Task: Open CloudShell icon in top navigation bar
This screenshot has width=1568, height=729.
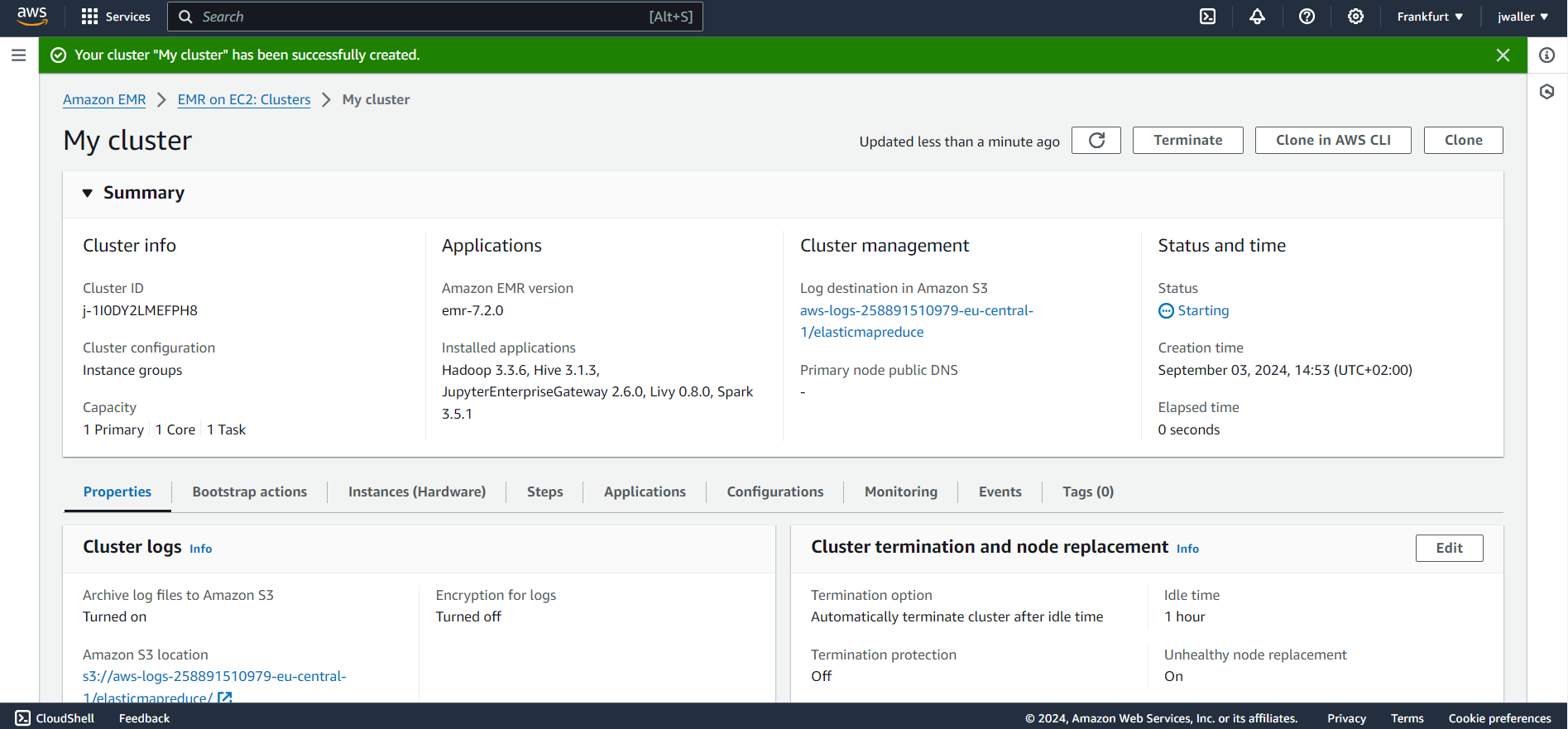Action: [x=1208, y=17]
